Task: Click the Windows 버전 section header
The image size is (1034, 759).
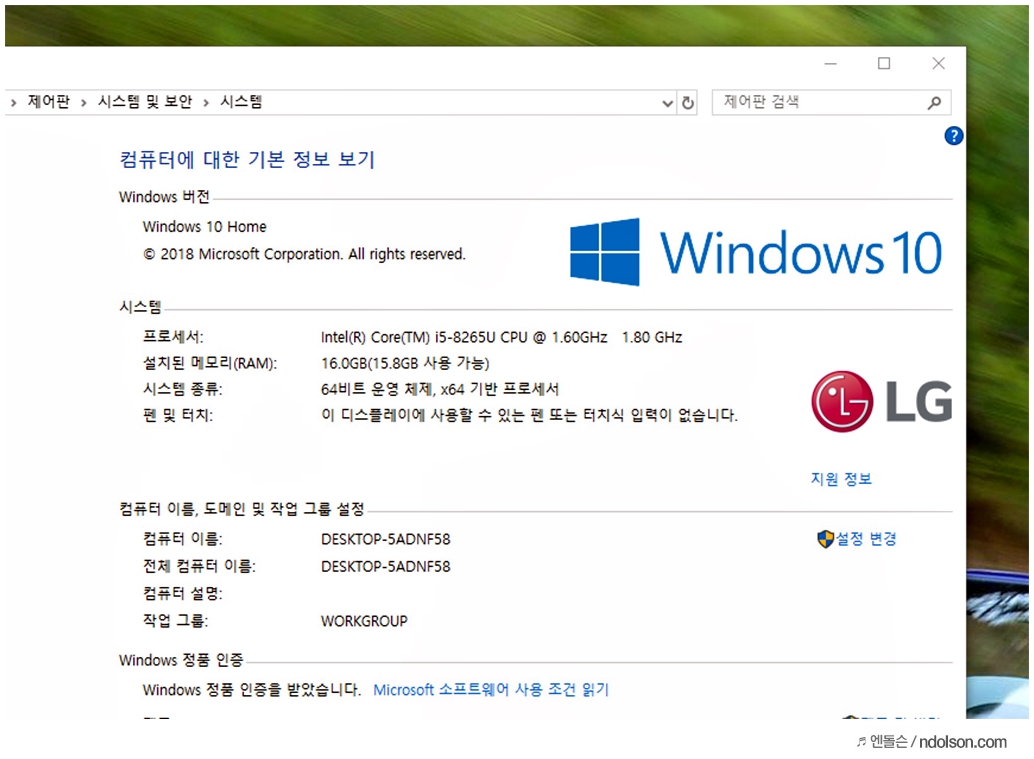Action: (164, 197)
